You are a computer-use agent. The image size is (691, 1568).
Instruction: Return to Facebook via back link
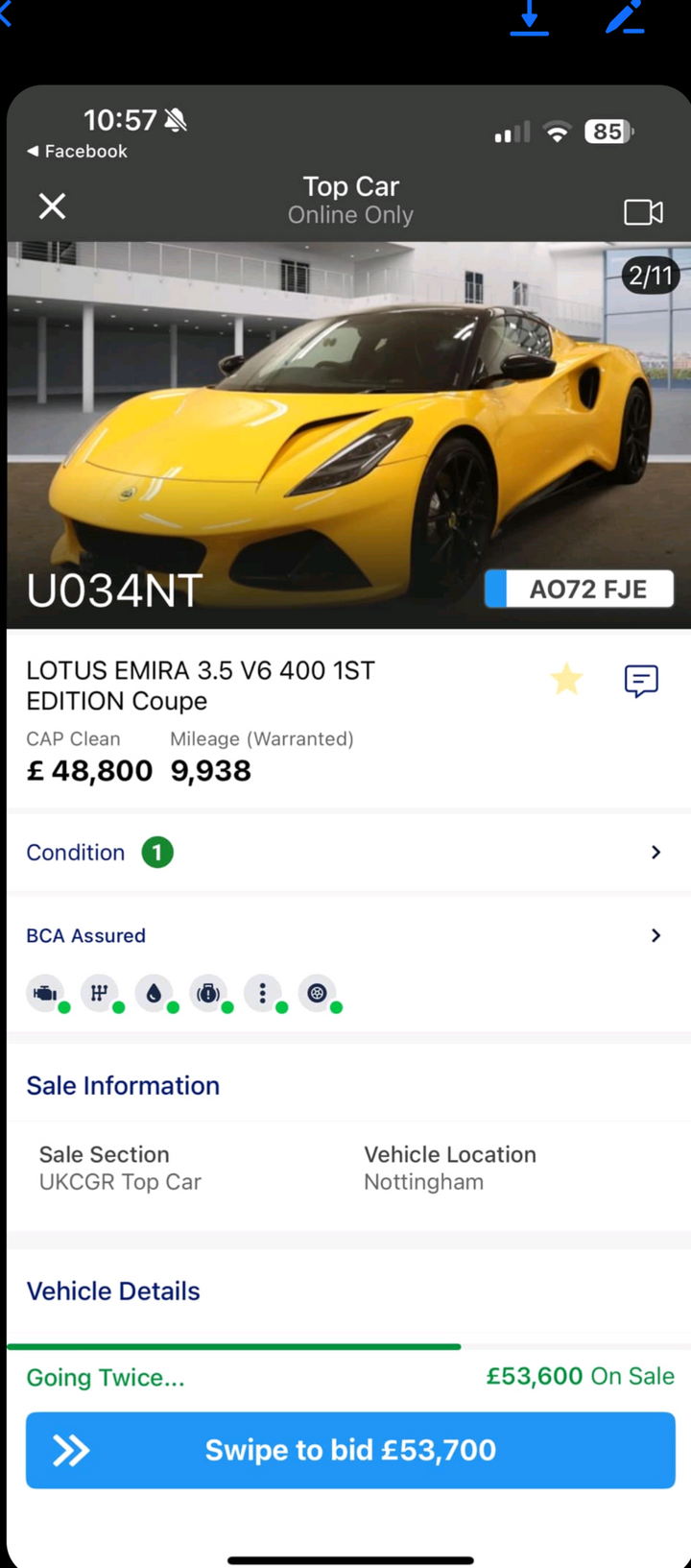click(x=77, y=151)
